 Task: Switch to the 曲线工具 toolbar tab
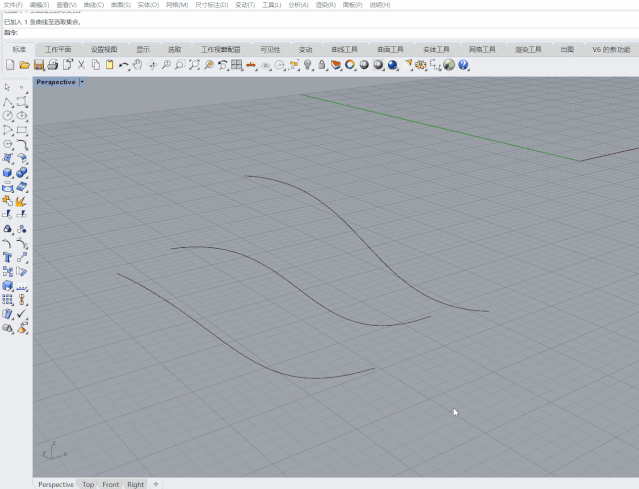(x=344, y=49)
